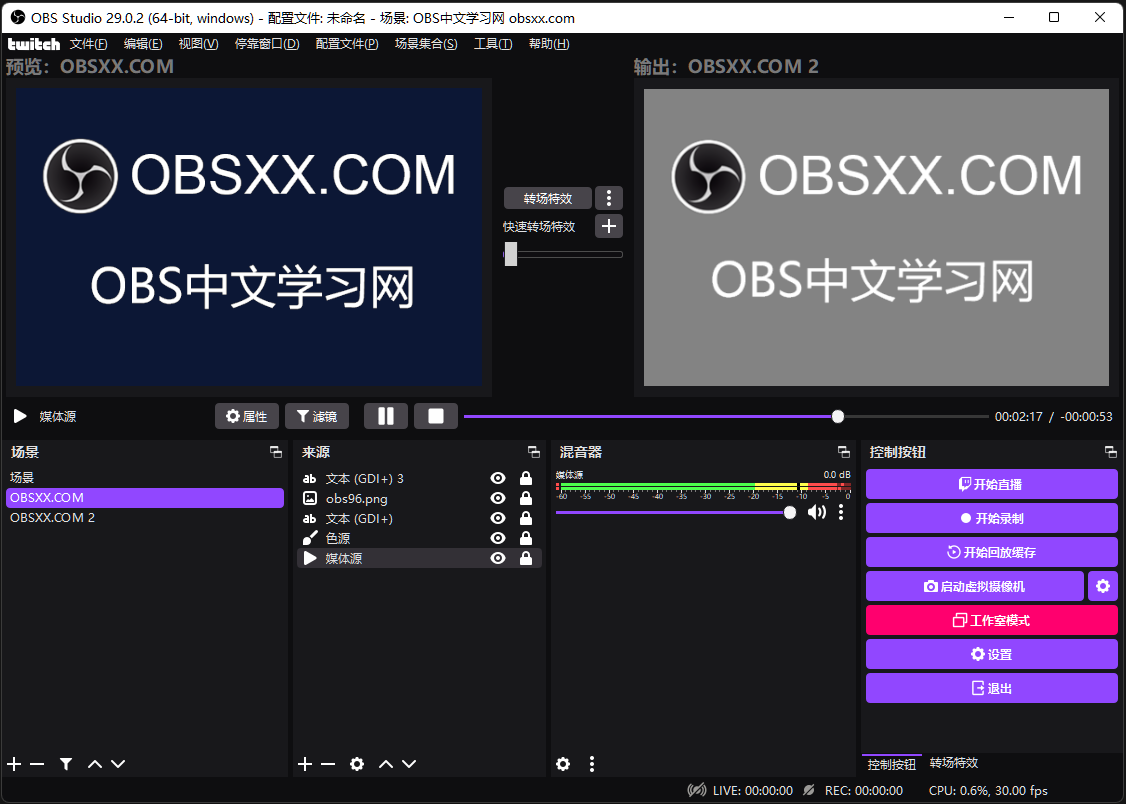Select the OBSXX.COM scene
The image size is (1126, 804).
pos(145,497)
